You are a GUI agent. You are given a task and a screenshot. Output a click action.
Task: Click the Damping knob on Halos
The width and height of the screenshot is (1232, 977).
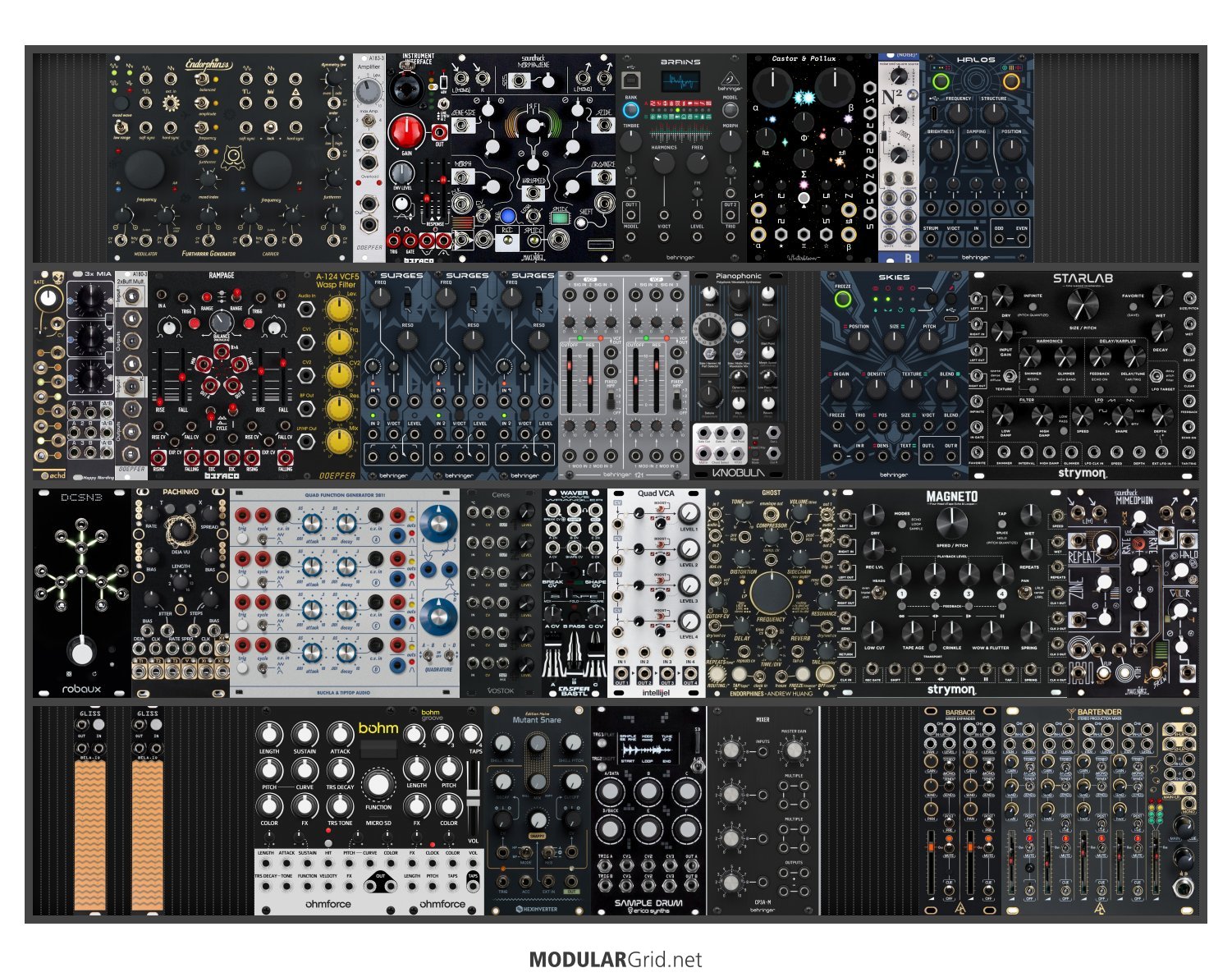(x=976, y=149)
